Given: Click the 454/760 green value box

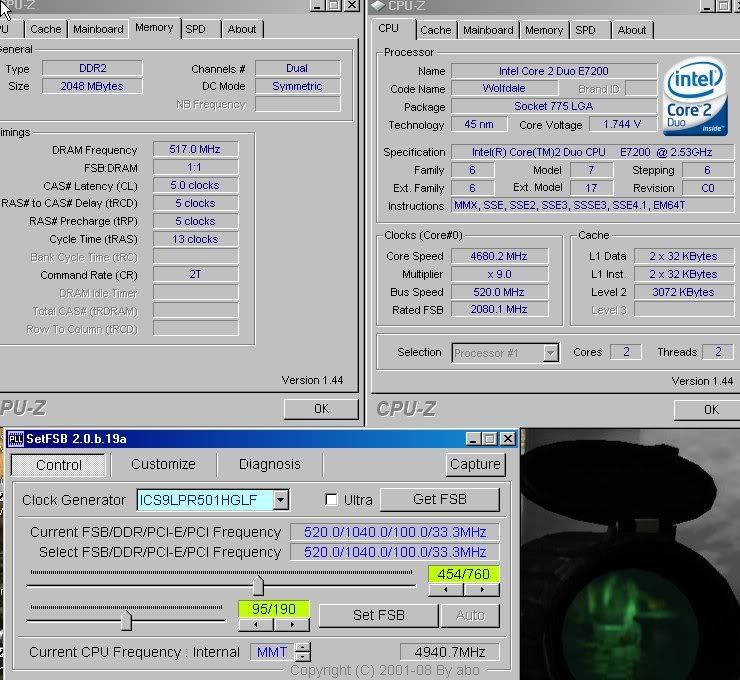Looking at the screenshot, I should [463, 574].
